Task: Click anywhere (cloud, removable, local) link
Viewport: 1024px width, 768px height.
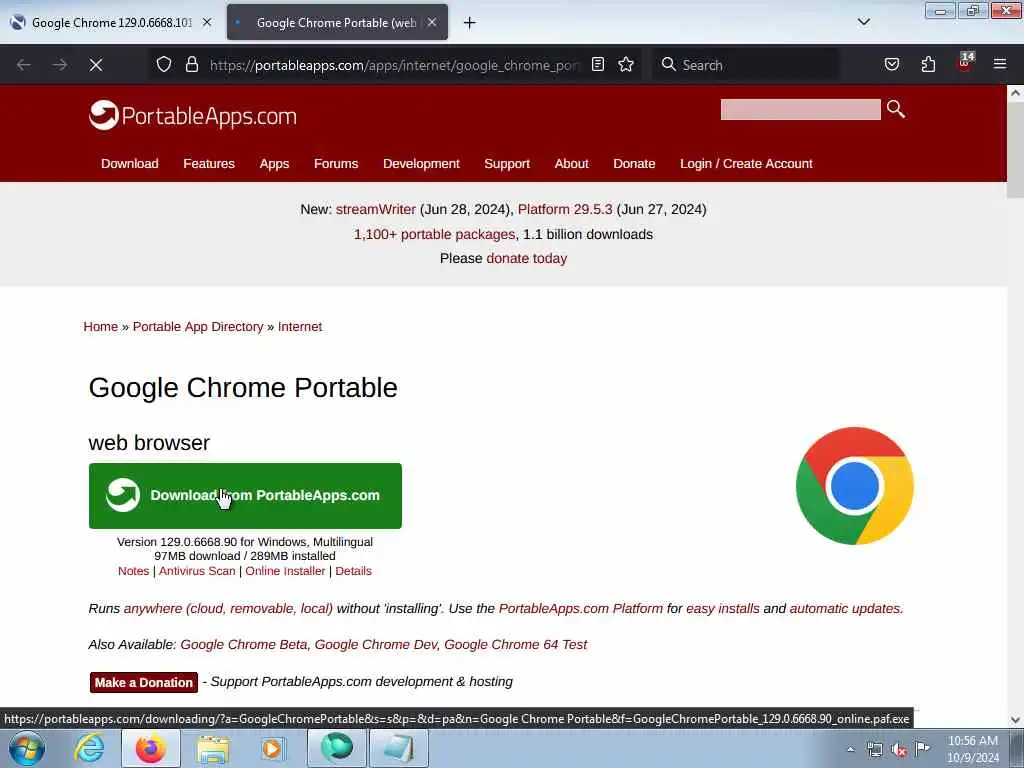Action: [228, 609]
